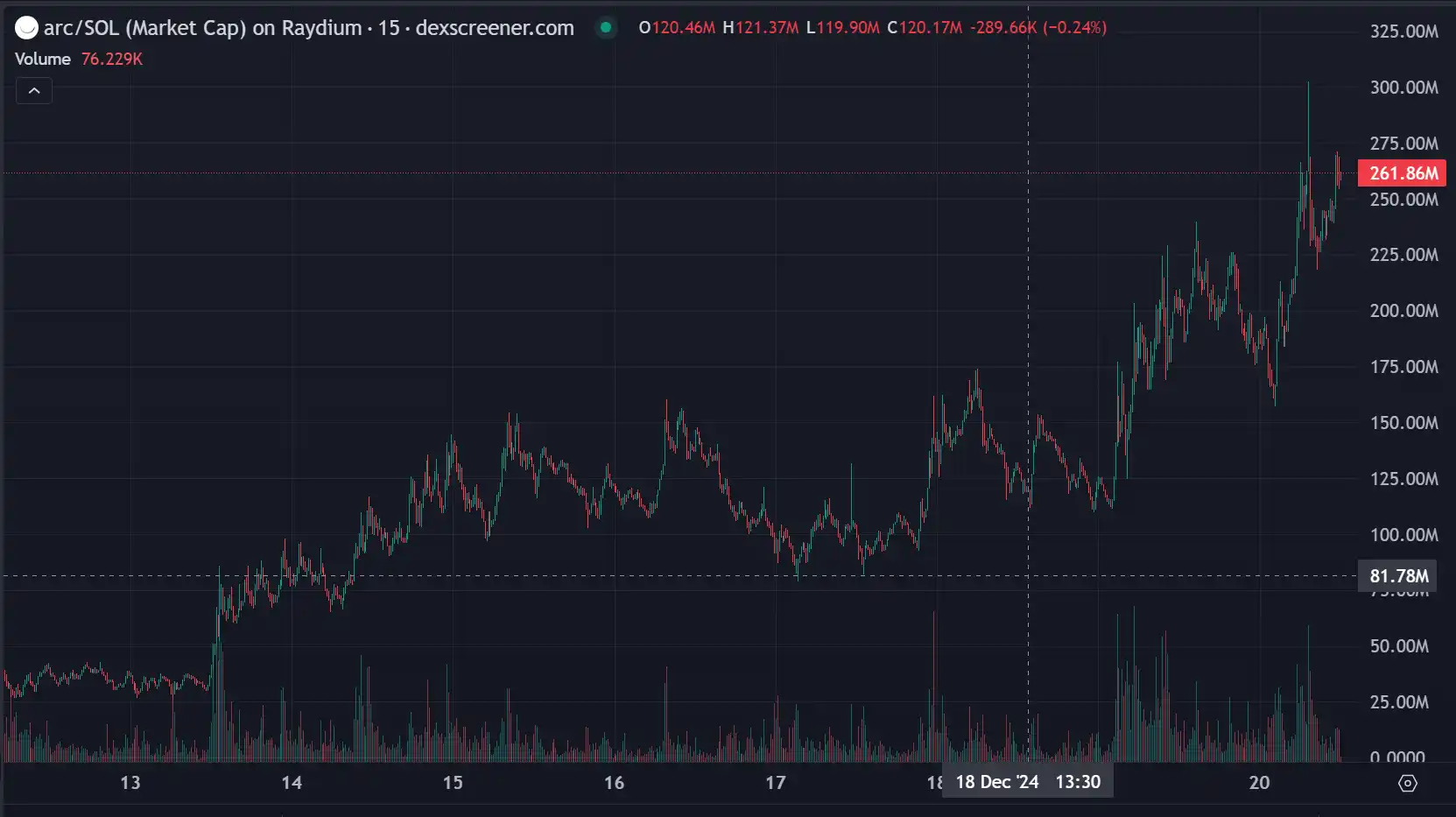
Task: Select the arc/SOL (Market Cap) chart title
Action: click(309, 28)
